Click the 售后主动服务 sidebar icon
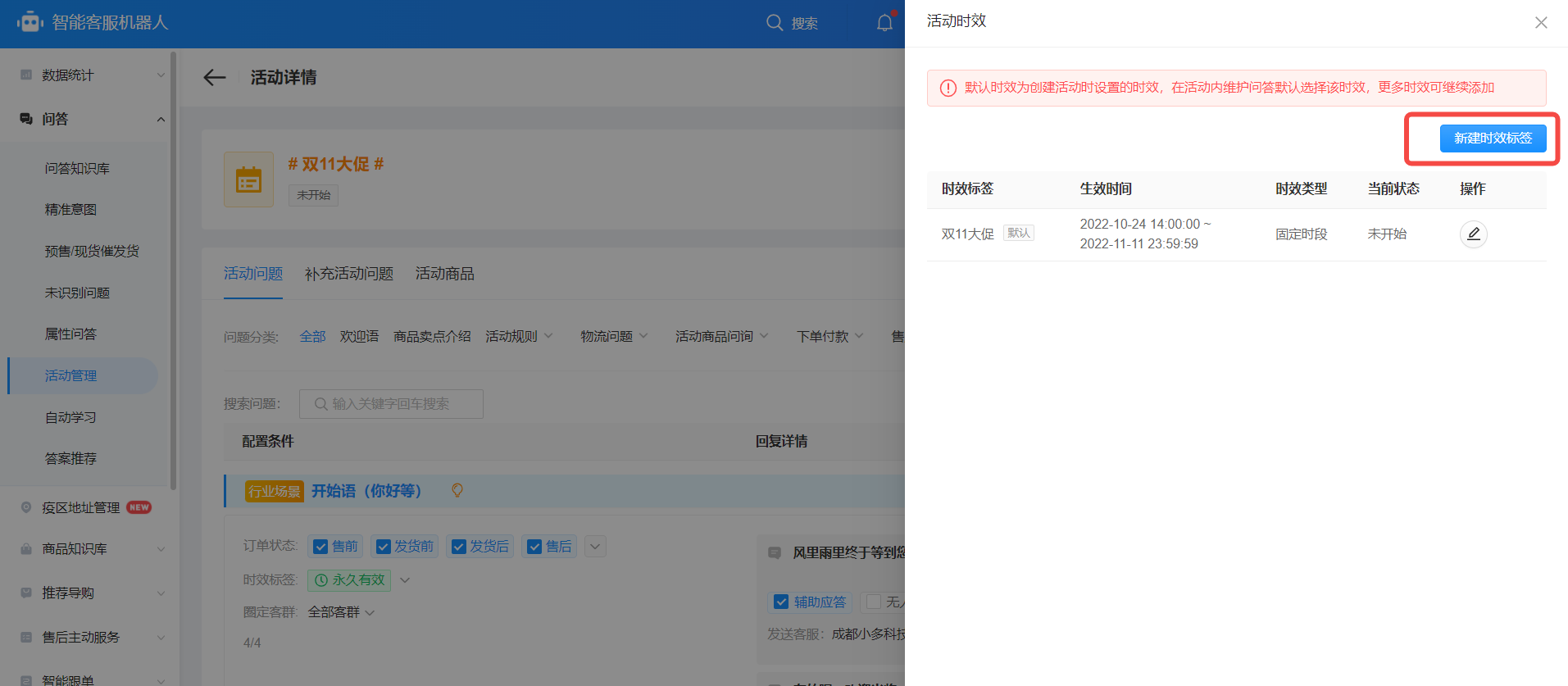Screen dimensions: 1568x686 [x=26, y=637]
